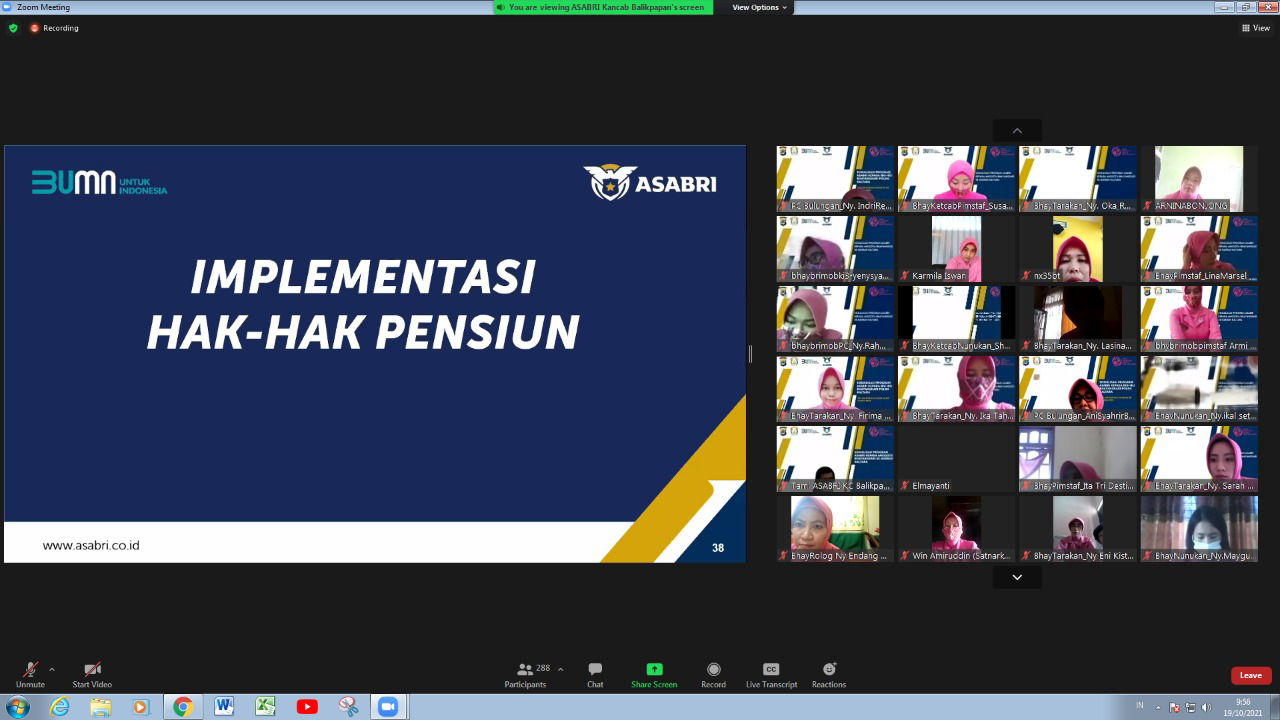Select bhaybrimobPC_Ny.Rah video tile
Image resolution: width=1280 pixels, height=720 pixels.
[835, 319]
